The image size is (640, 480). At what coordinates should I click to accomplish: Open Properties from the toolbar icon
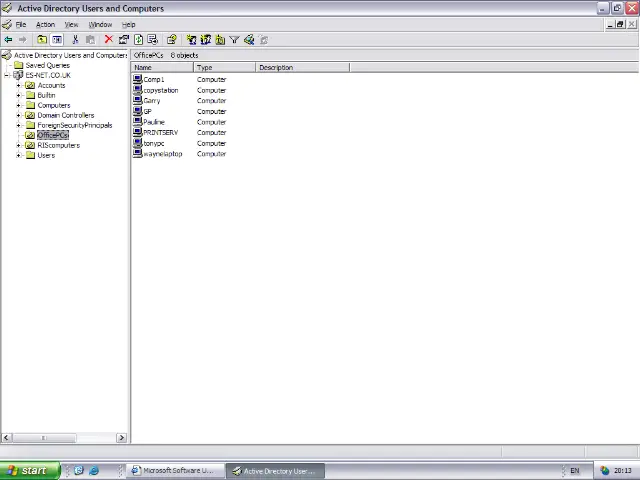pyautogui.click(x=124, y=40)
